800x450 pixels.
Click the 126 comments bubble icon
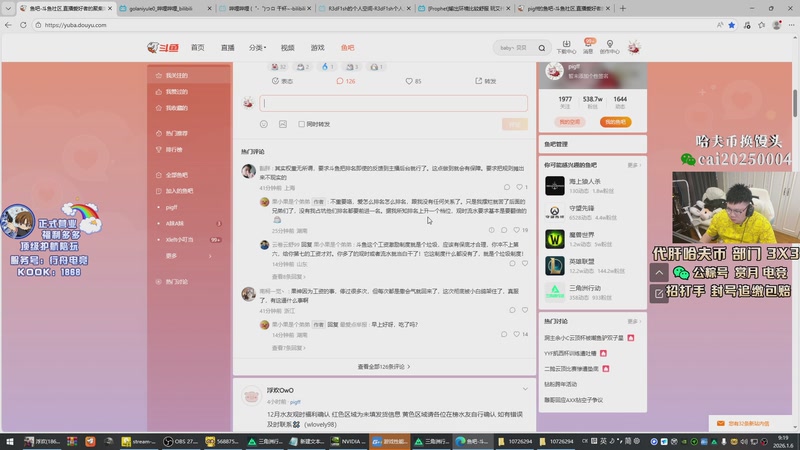click(340, 81)
